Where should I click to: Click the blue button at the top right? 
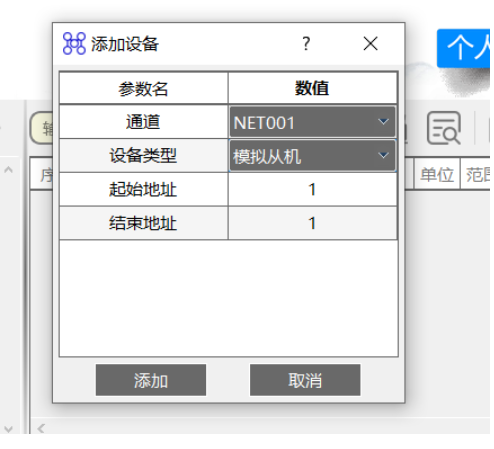[x=465, y=48]
